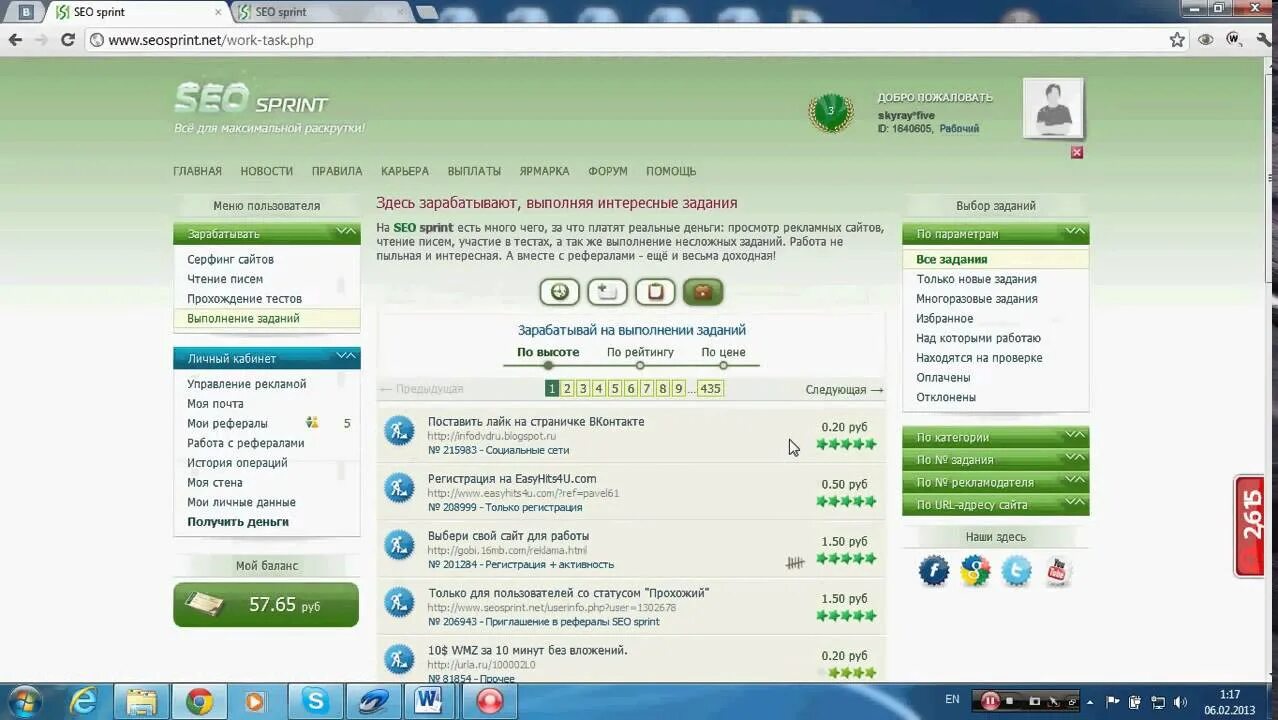
Task: Click the add-task folder icon above the list
Action: point(607,292)
